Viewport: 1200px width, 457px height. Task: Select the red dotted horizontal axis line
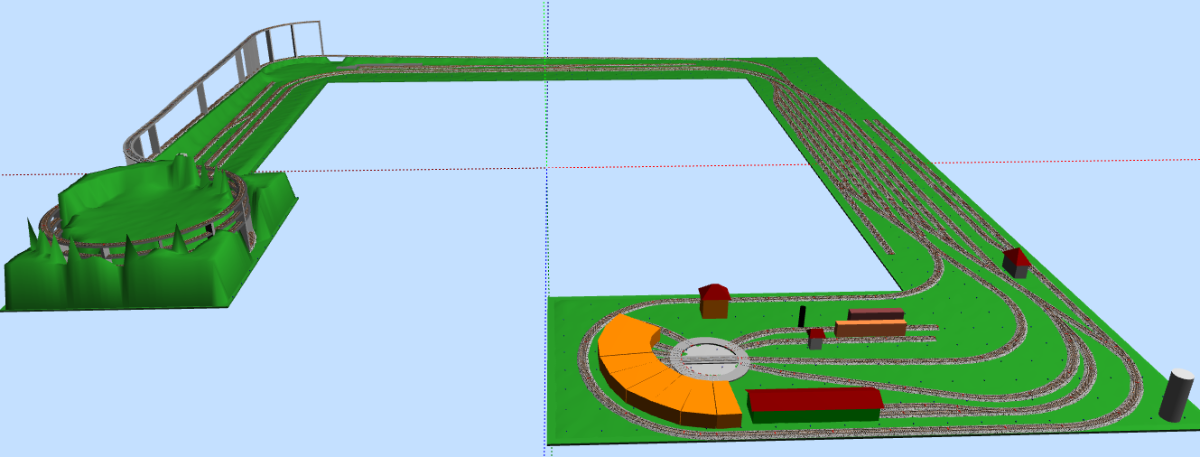pos(400,169)
